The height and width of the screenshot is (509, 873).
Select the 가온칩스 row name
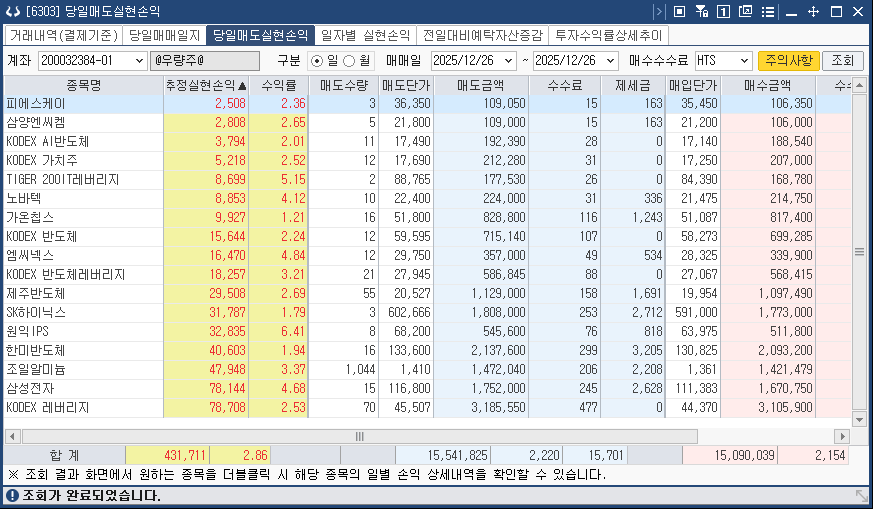pyautogui.click(x=30, y=217)
